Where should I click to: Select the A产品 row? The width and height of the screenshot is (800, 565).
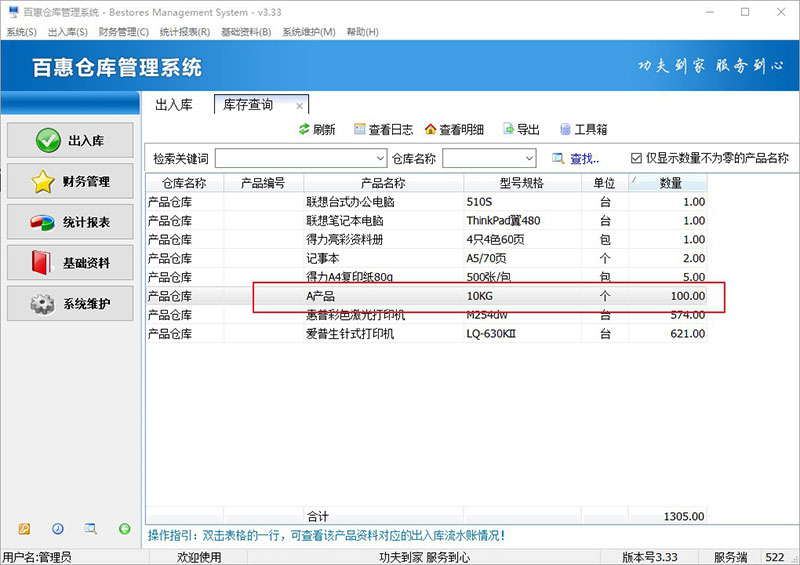click(x=426, y=296)
